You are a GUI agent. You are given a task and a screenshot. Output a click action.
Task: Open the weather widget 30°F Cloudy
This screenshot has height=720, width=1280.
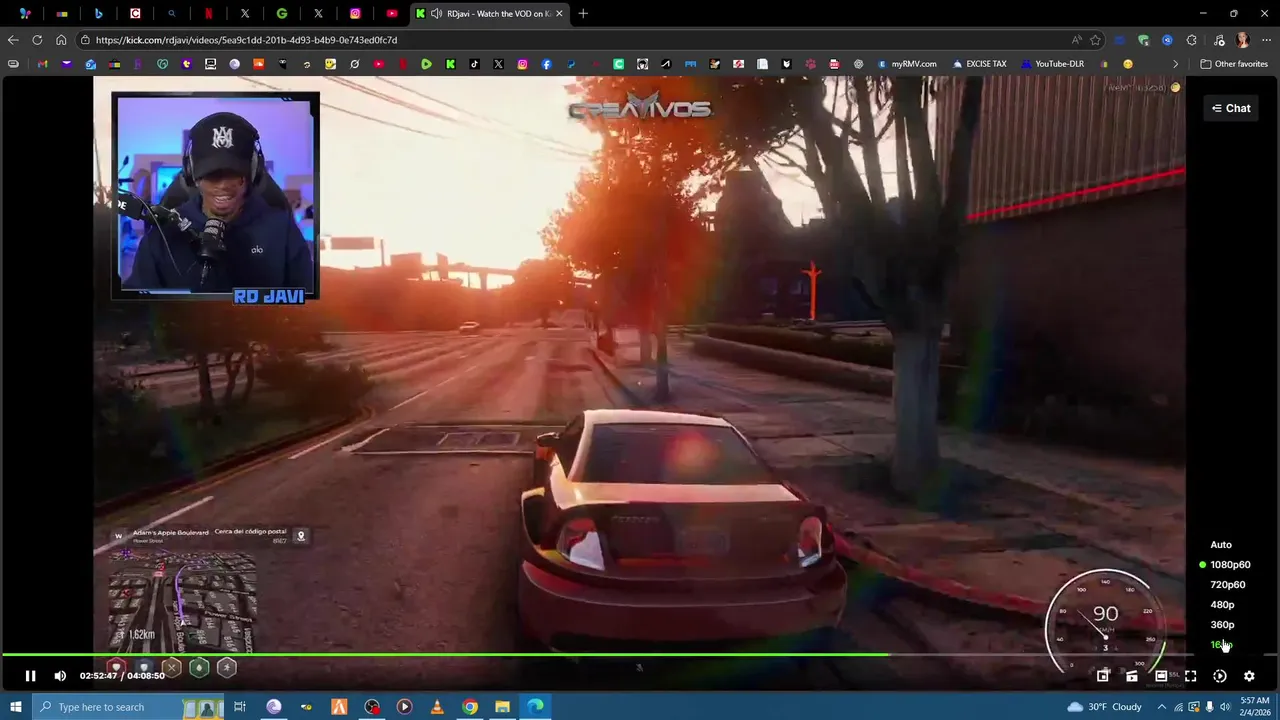(1104, 707)
